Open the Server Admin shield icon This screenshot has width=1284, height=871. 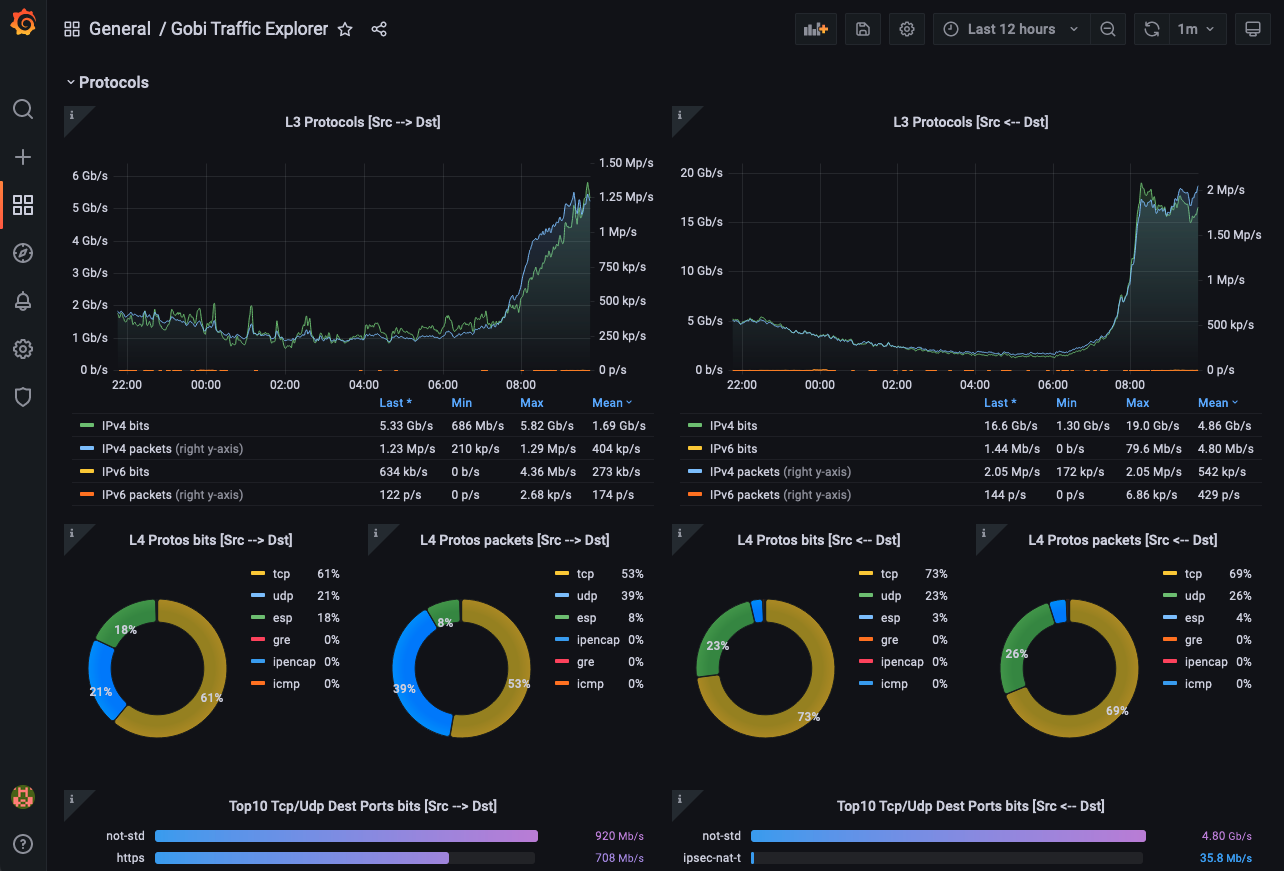(x=23, y=397)
